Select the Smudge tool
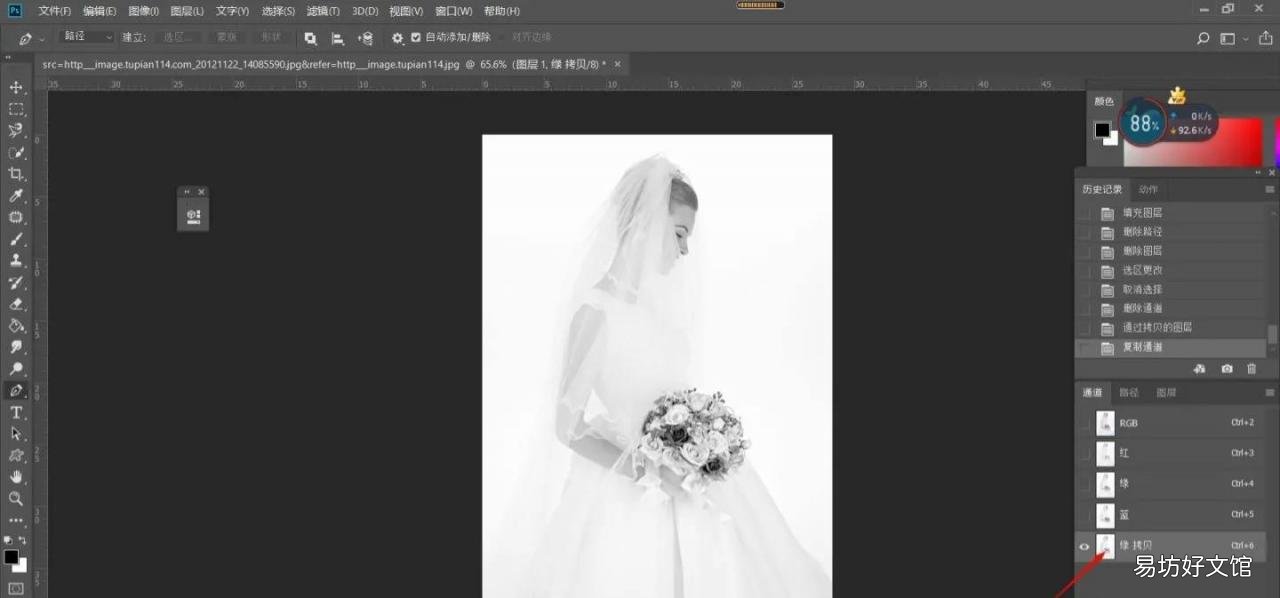This screenshot has width=1280, height=598. [x=16, y=348]
